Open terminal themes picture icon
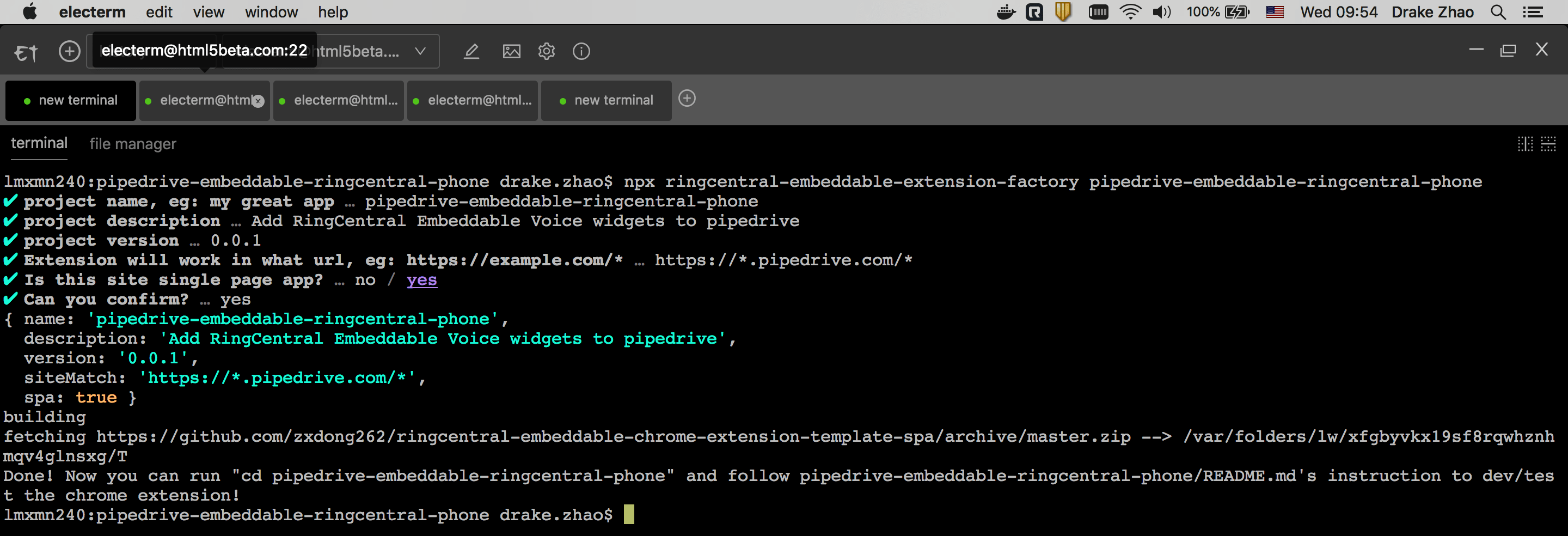 click(x=511, y=51)
